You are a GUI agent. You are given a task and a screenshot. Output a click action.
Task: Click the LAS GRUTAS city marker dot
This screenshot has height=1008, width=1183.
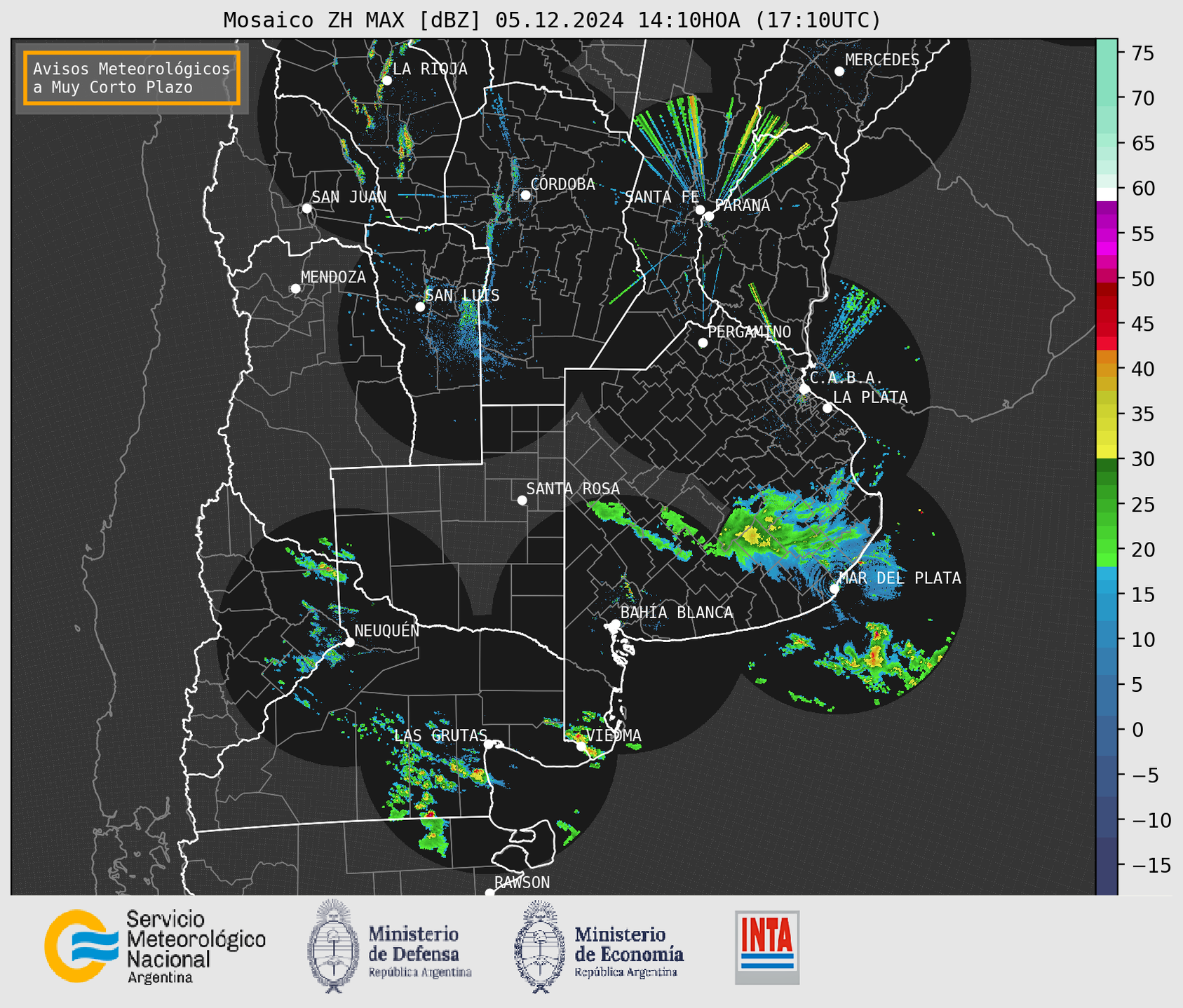(x=489, y=744)
